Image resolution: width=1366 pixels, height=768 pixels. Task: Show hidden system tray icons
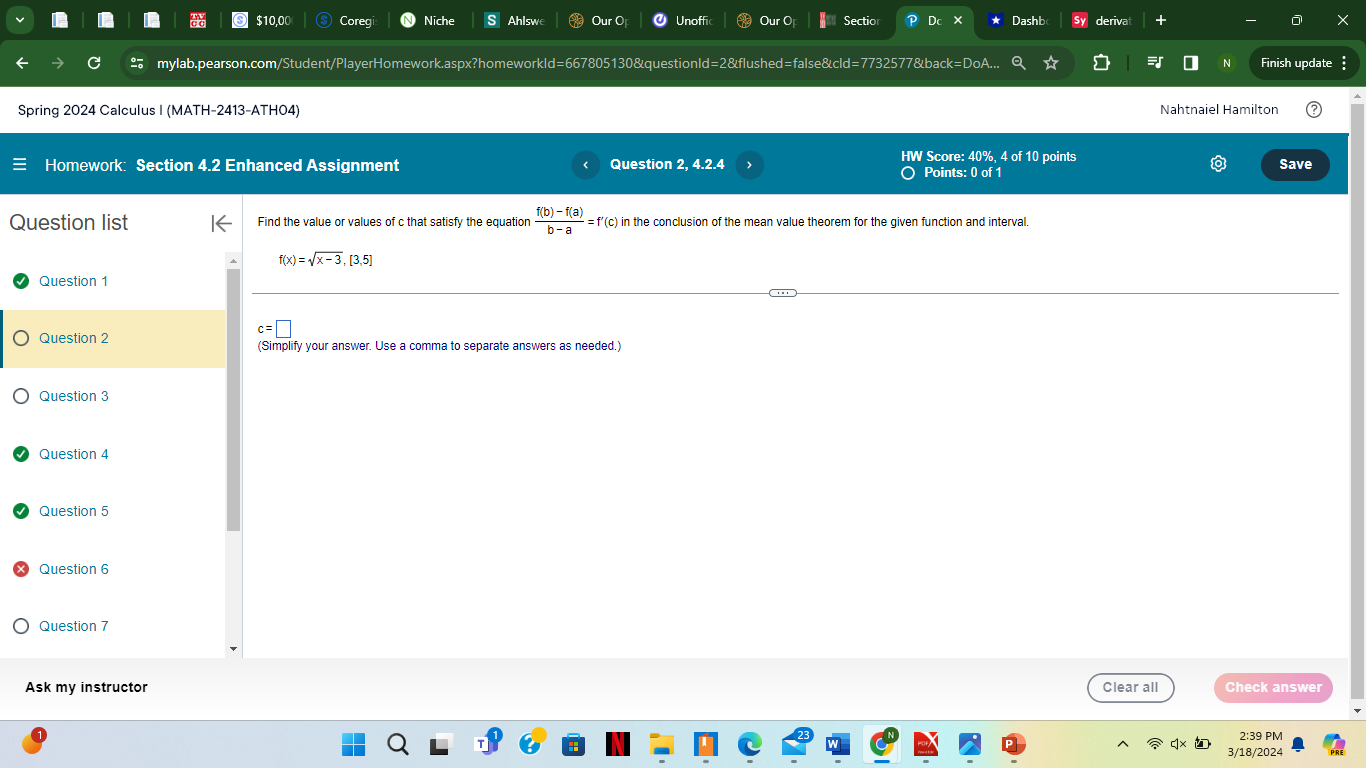point(1123,744)
